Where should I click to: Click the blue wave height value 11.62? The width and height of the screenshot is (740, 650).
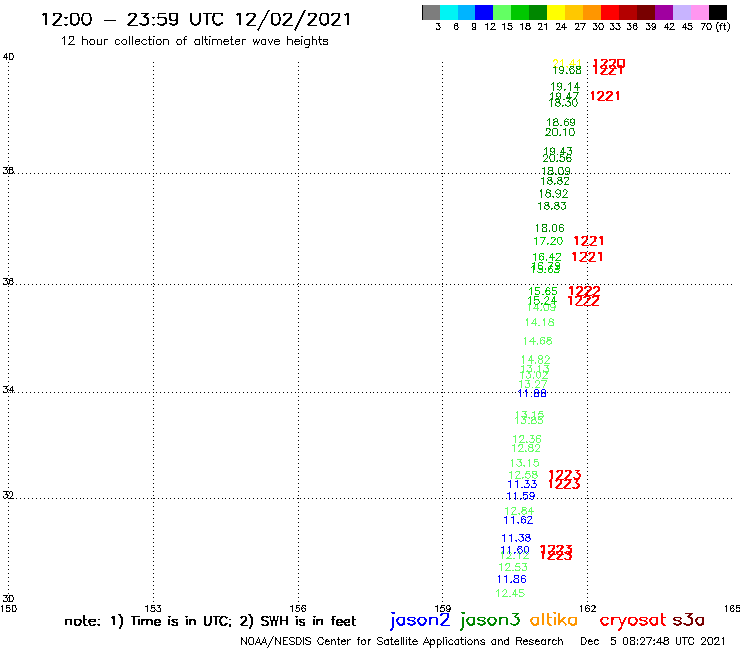[518, 520]
